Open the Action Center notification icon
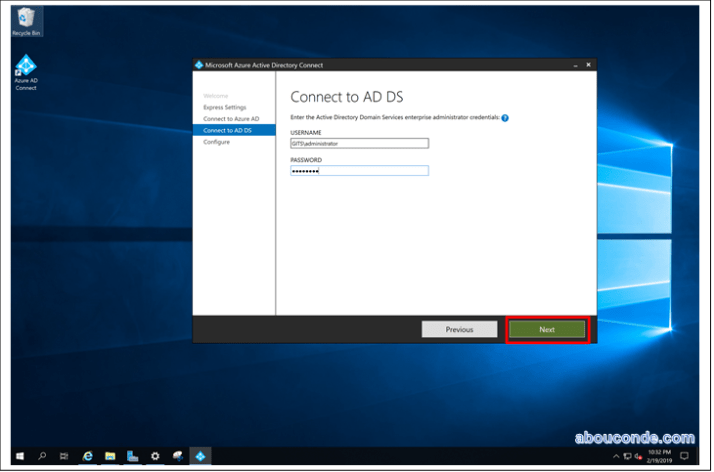The image size is (714, 472). click(685, 456)
